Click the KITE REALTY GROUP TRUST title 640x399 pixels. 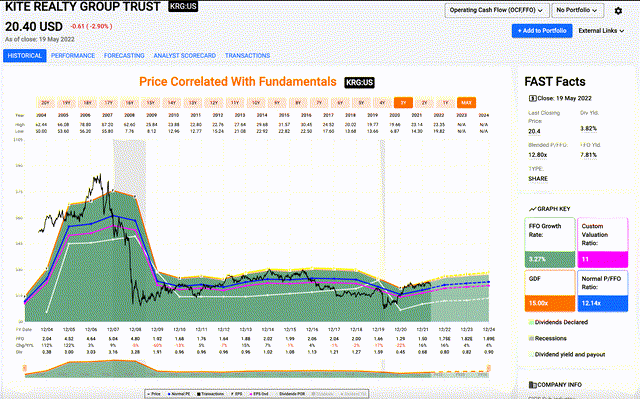[x=83, y=7]
